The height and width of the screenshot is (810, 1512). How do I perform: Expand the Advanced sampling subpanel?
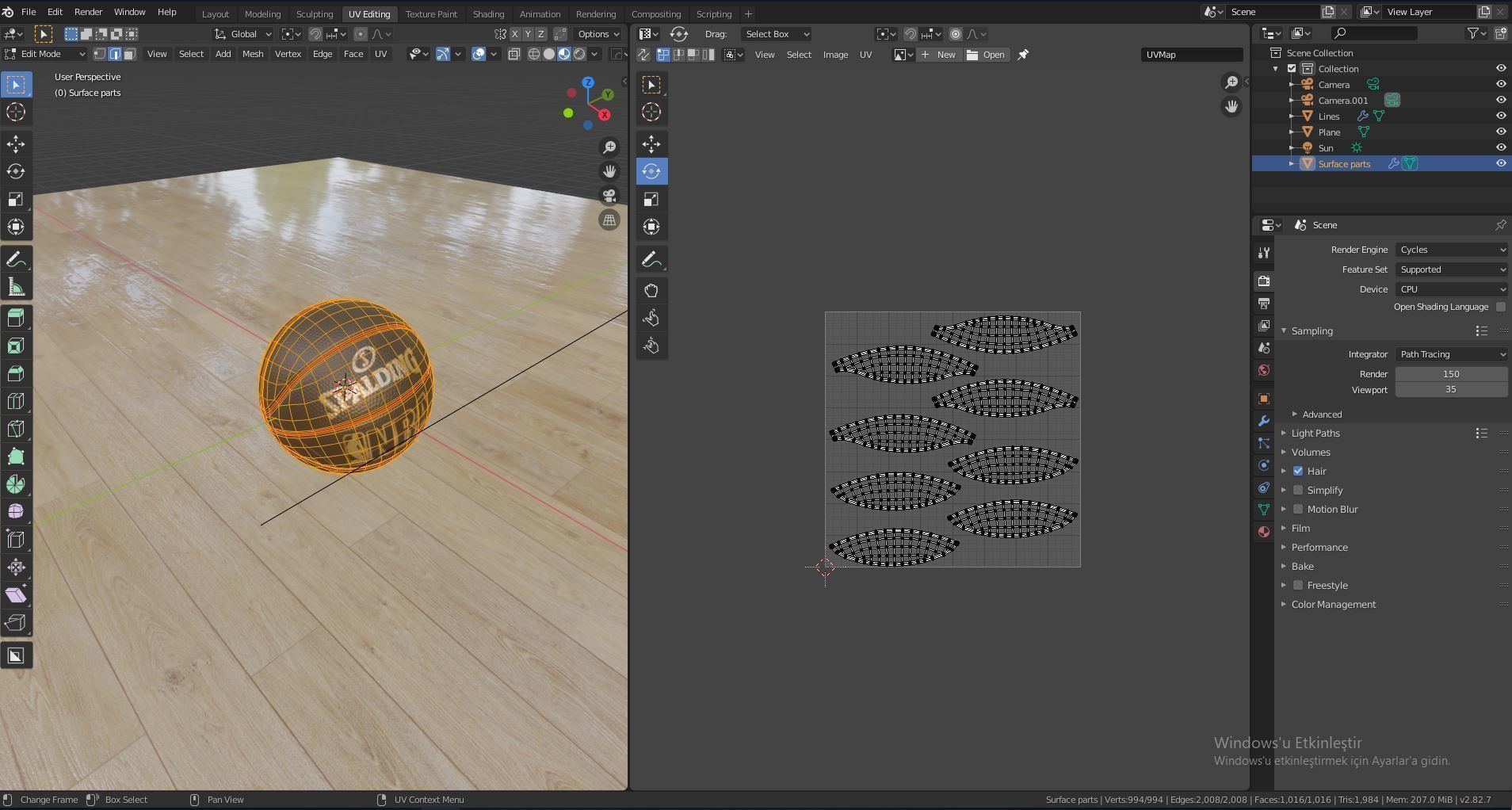click(x=1322, y=415)
